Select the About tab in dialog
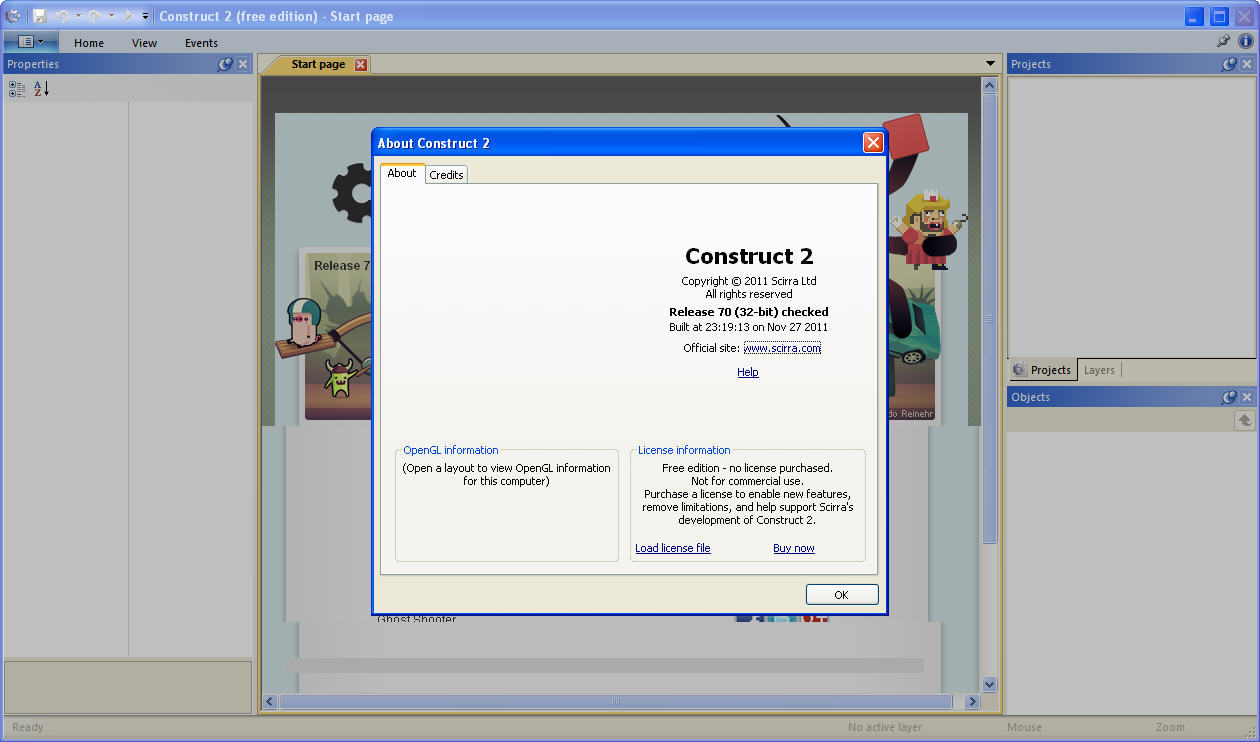This screenshot has height=742, width=1260. pyautogui.click(x=402, y=173)
